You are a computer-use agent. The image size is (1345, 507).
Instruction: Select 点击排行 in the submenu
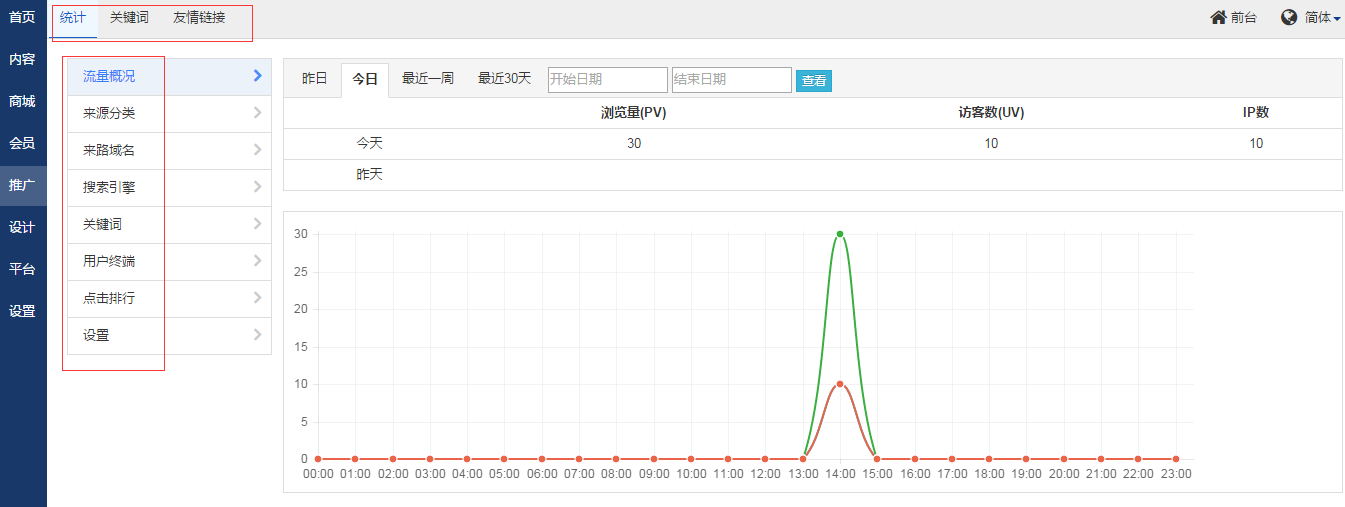(169, 298)
